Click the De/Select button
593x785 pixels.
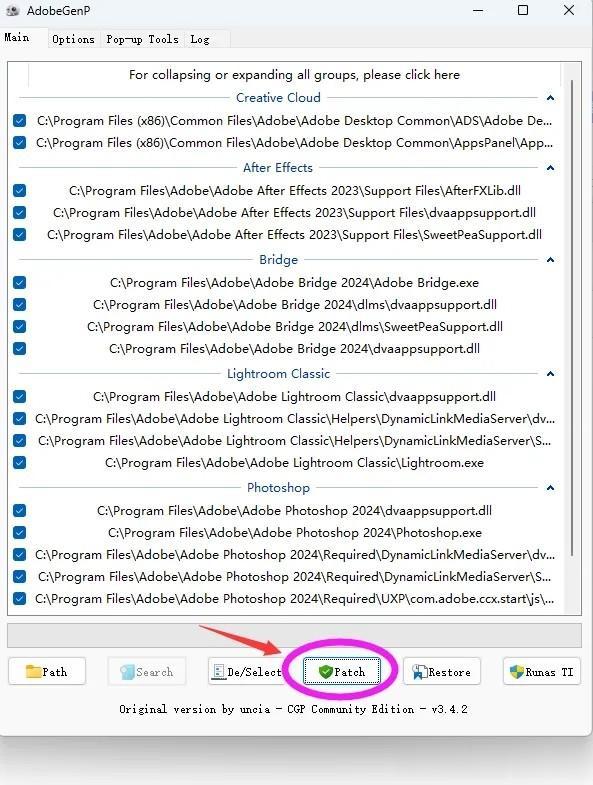click(x=246, y=671)
